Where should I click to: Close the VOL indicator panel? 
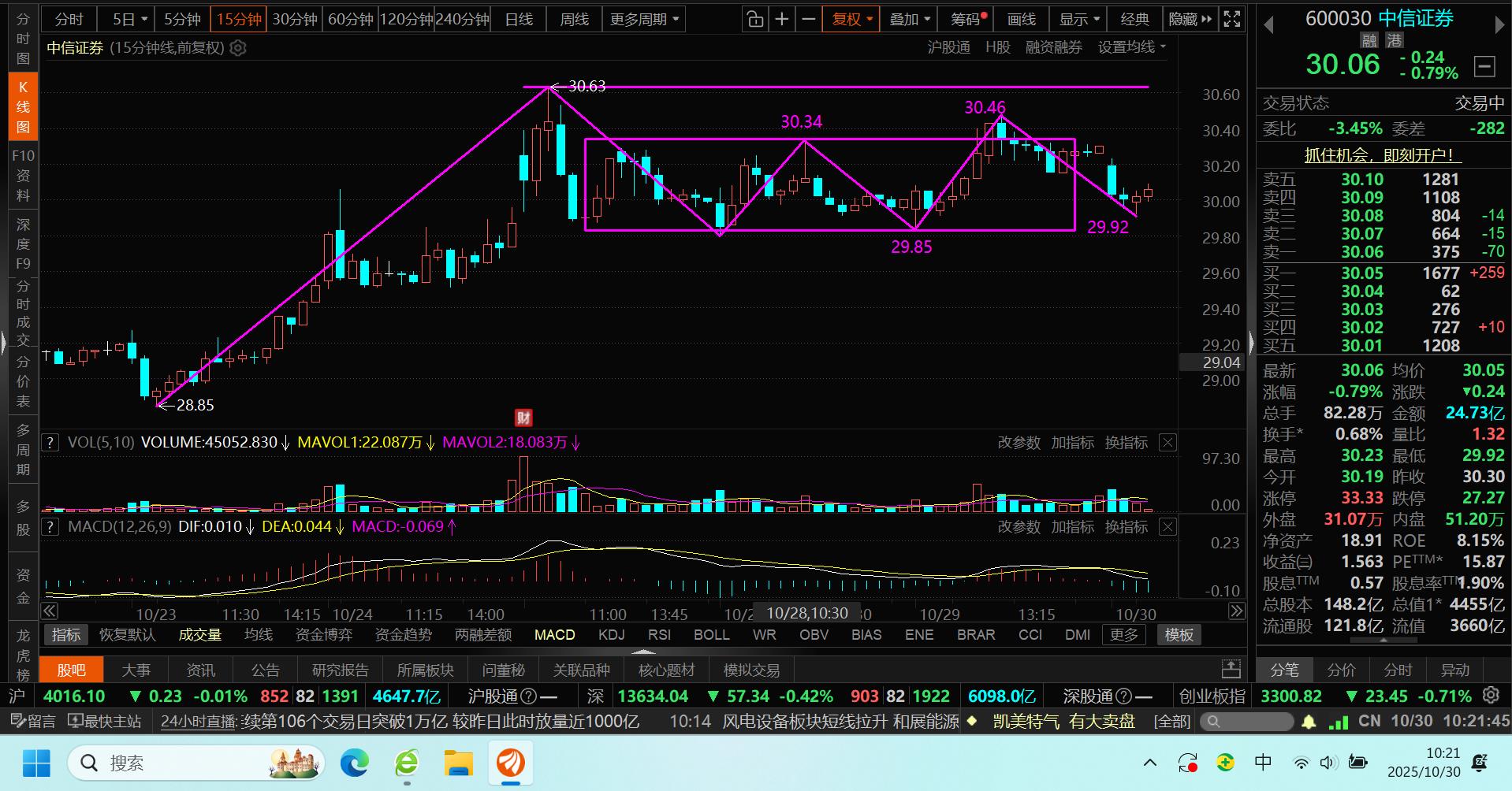pos(1168,443)
